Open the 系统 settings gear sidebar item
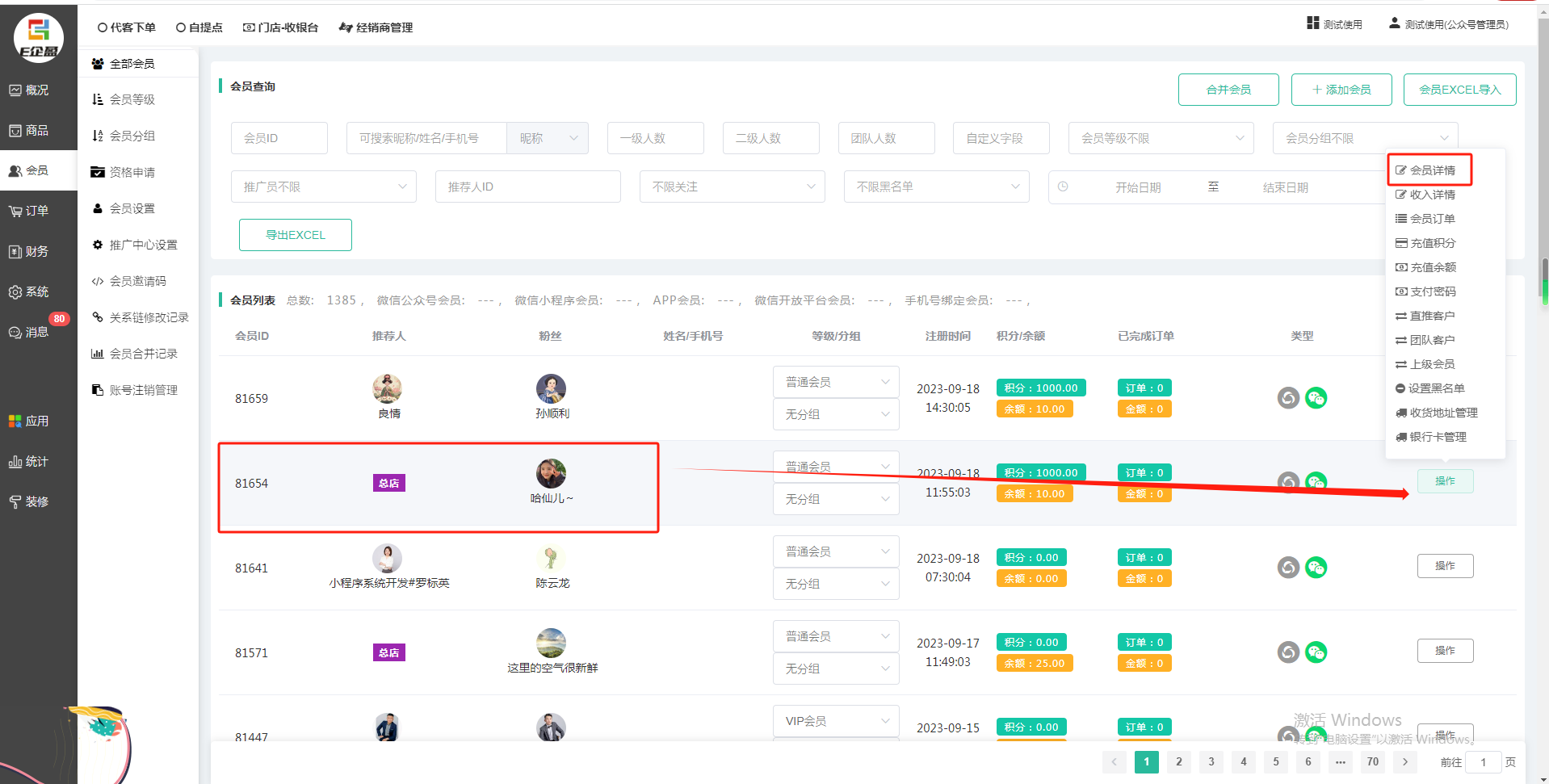1549x784 pixels. (29, 292)
